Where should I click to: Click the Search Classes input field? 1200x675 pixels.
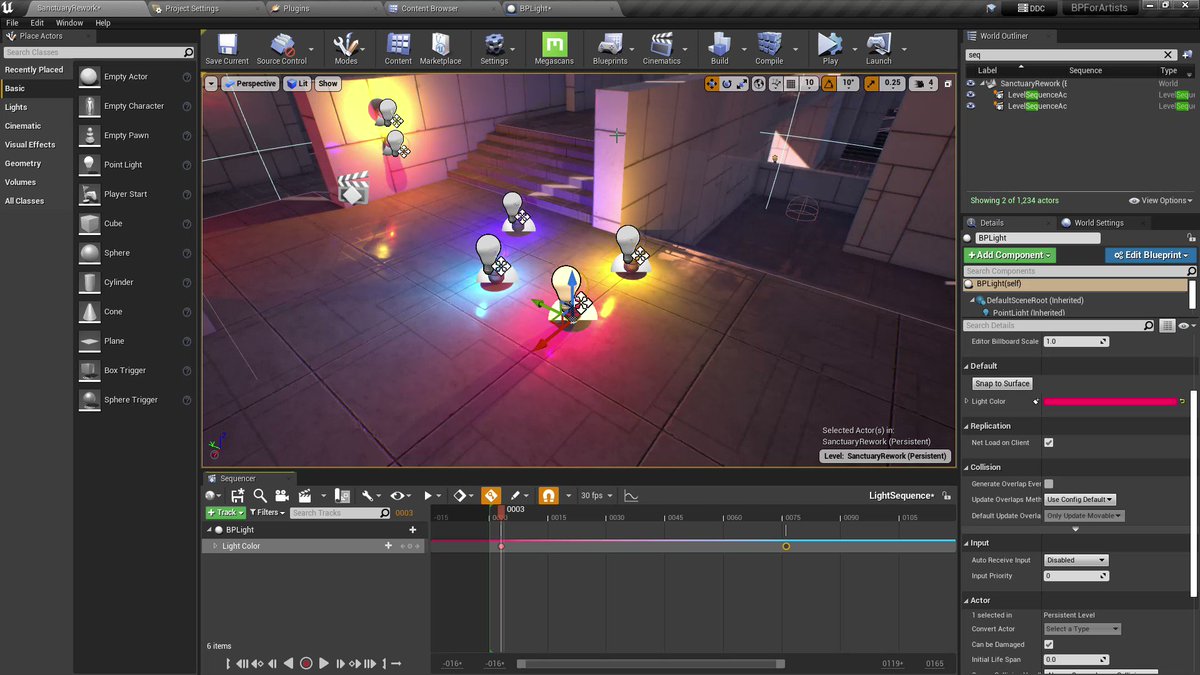(99, 52)
